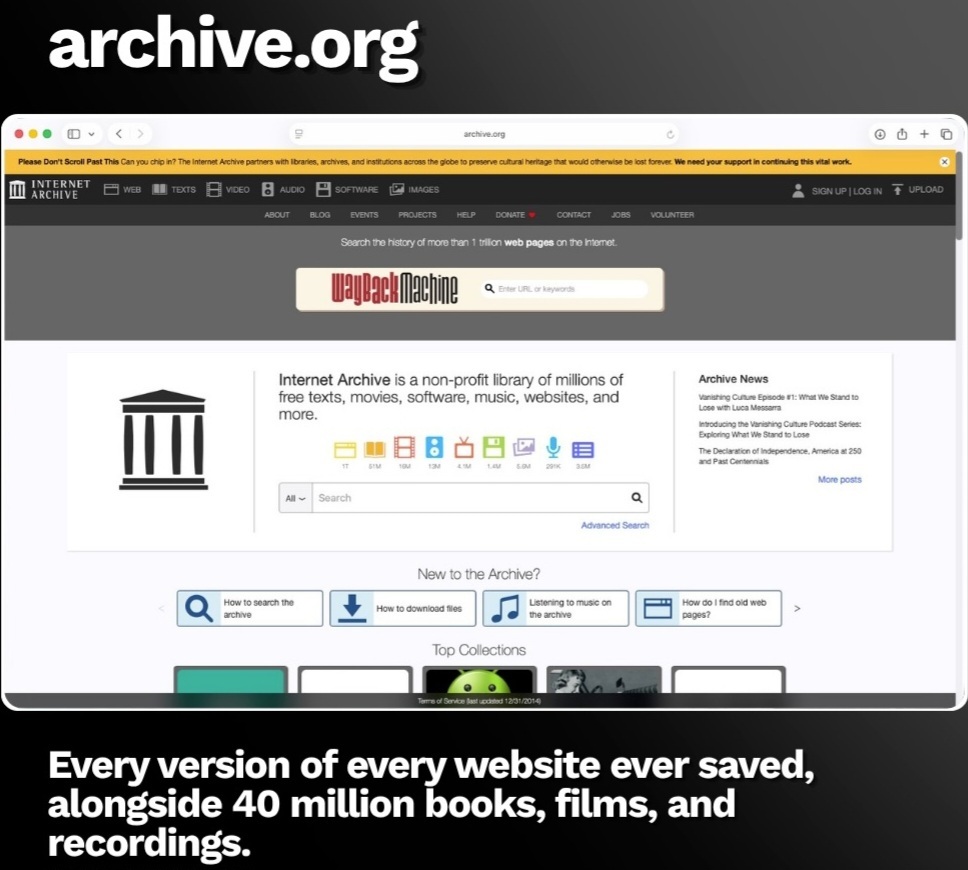Click the Internet Archive logo in navbar
Image resolution: width=968 pixels, height=870 pixels.
[x=50, y=190]
